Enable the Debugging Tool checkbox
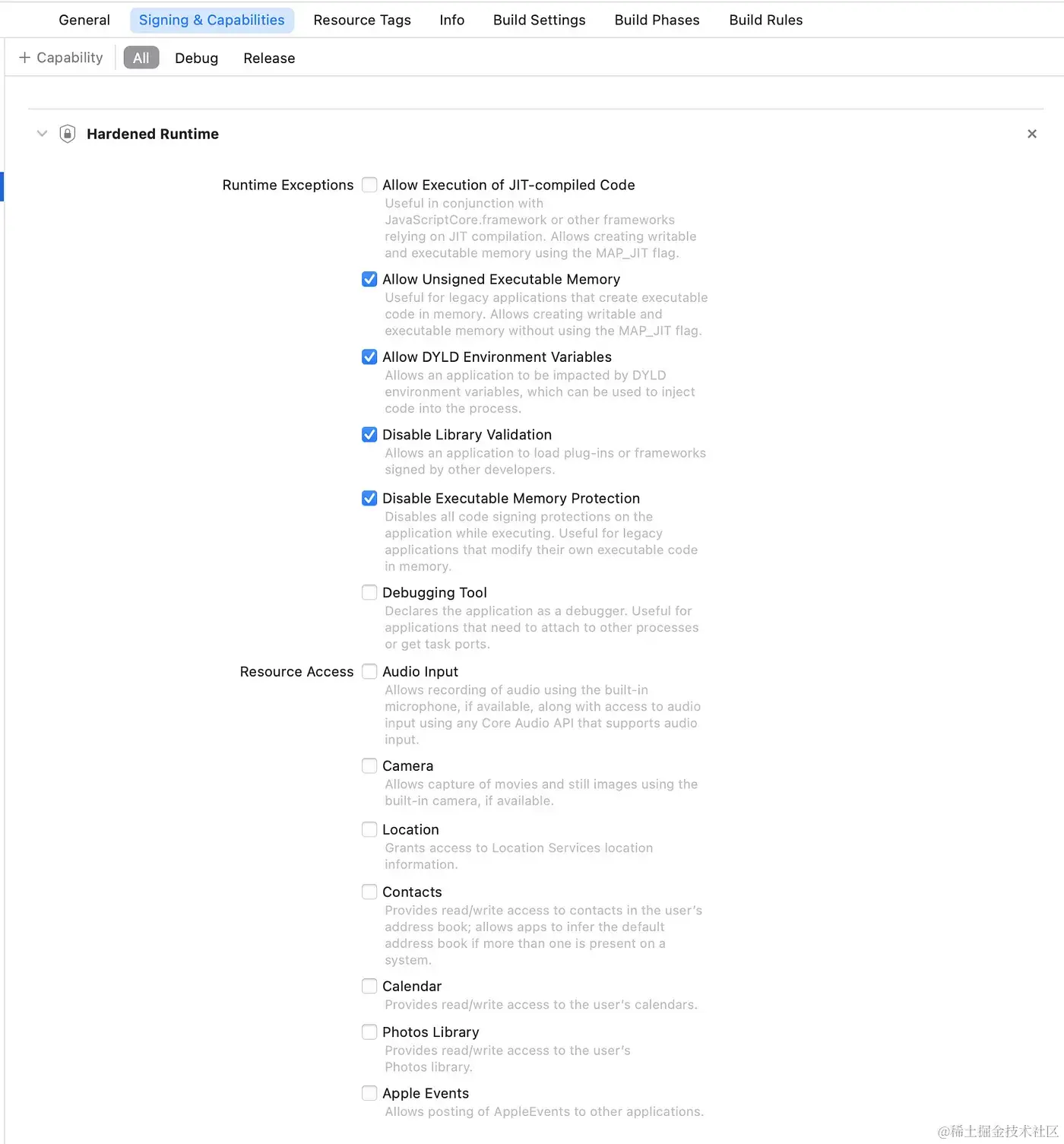 (x=369, y=592)
